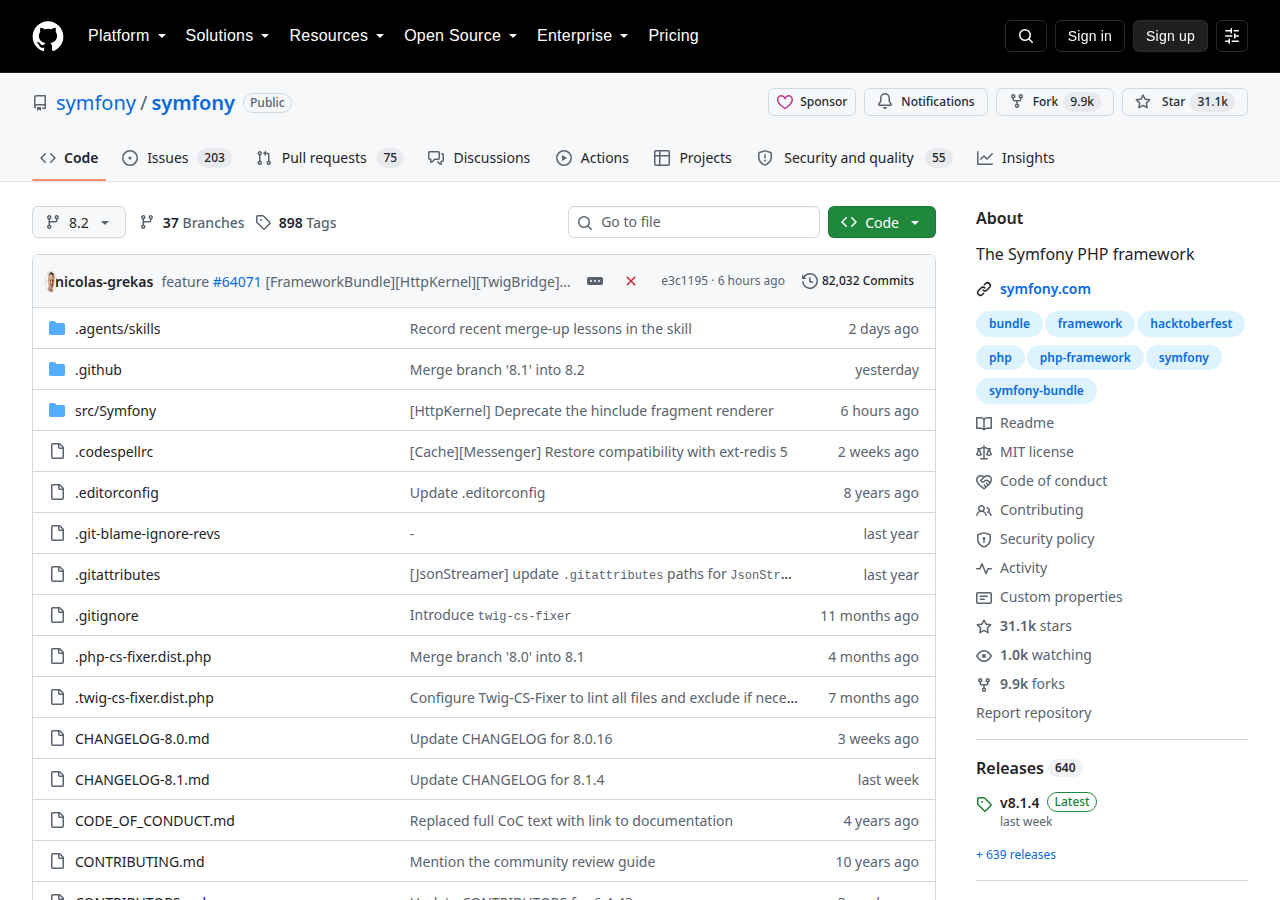The width and height of the screenshot is (1280, 900).
Task: Click the Activity pulse icon
Action: click(x=984, y=568)
